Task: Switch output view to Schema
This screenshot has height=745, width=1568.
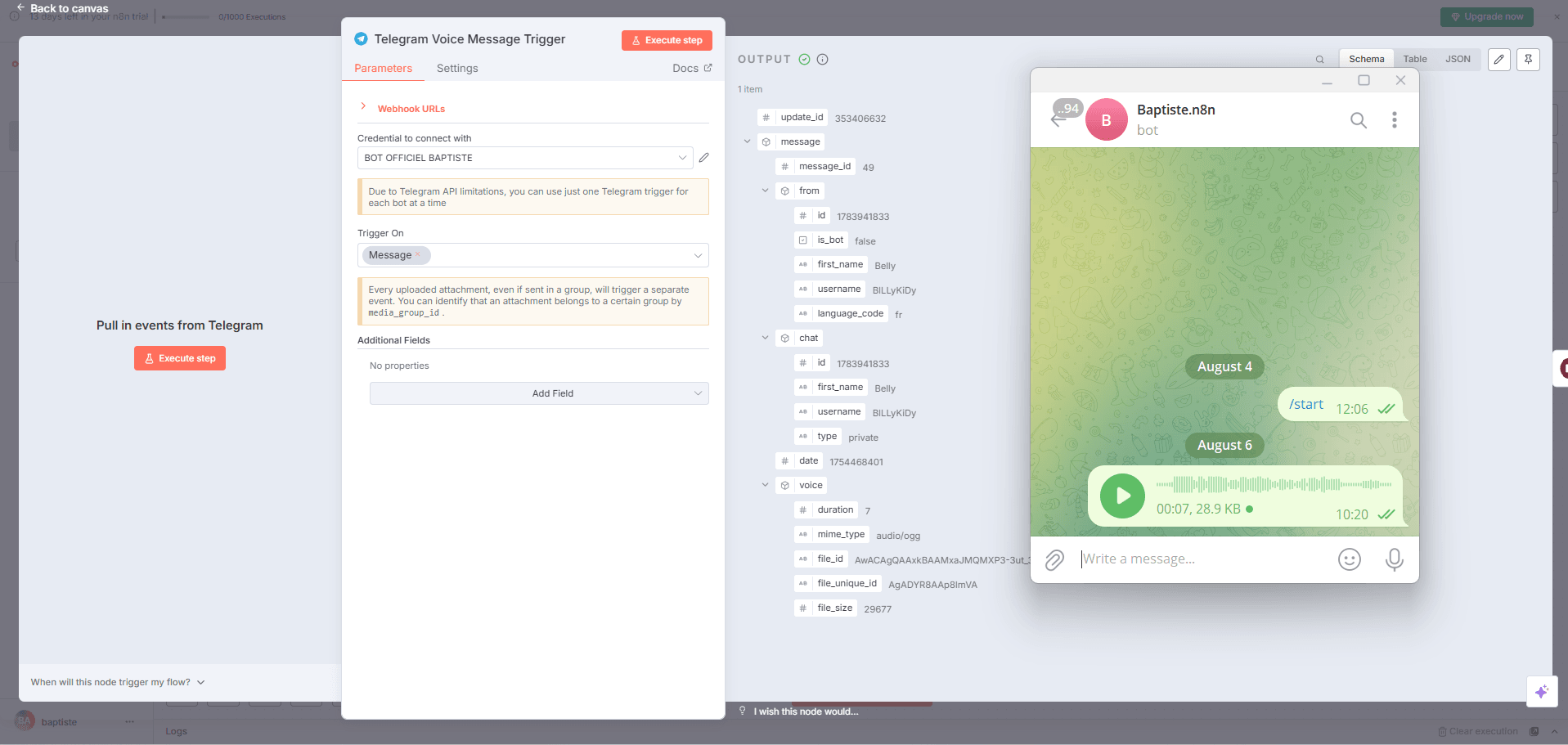Action: [x=1366, y=59]
